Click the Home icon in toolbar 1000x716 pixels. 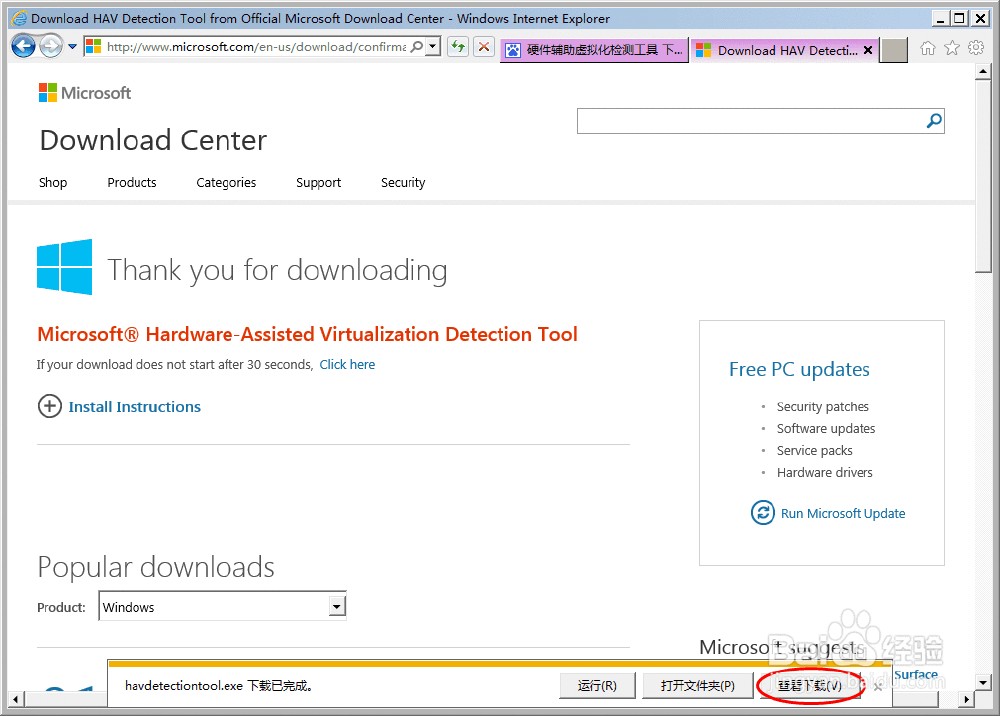[x=928, y=48]
